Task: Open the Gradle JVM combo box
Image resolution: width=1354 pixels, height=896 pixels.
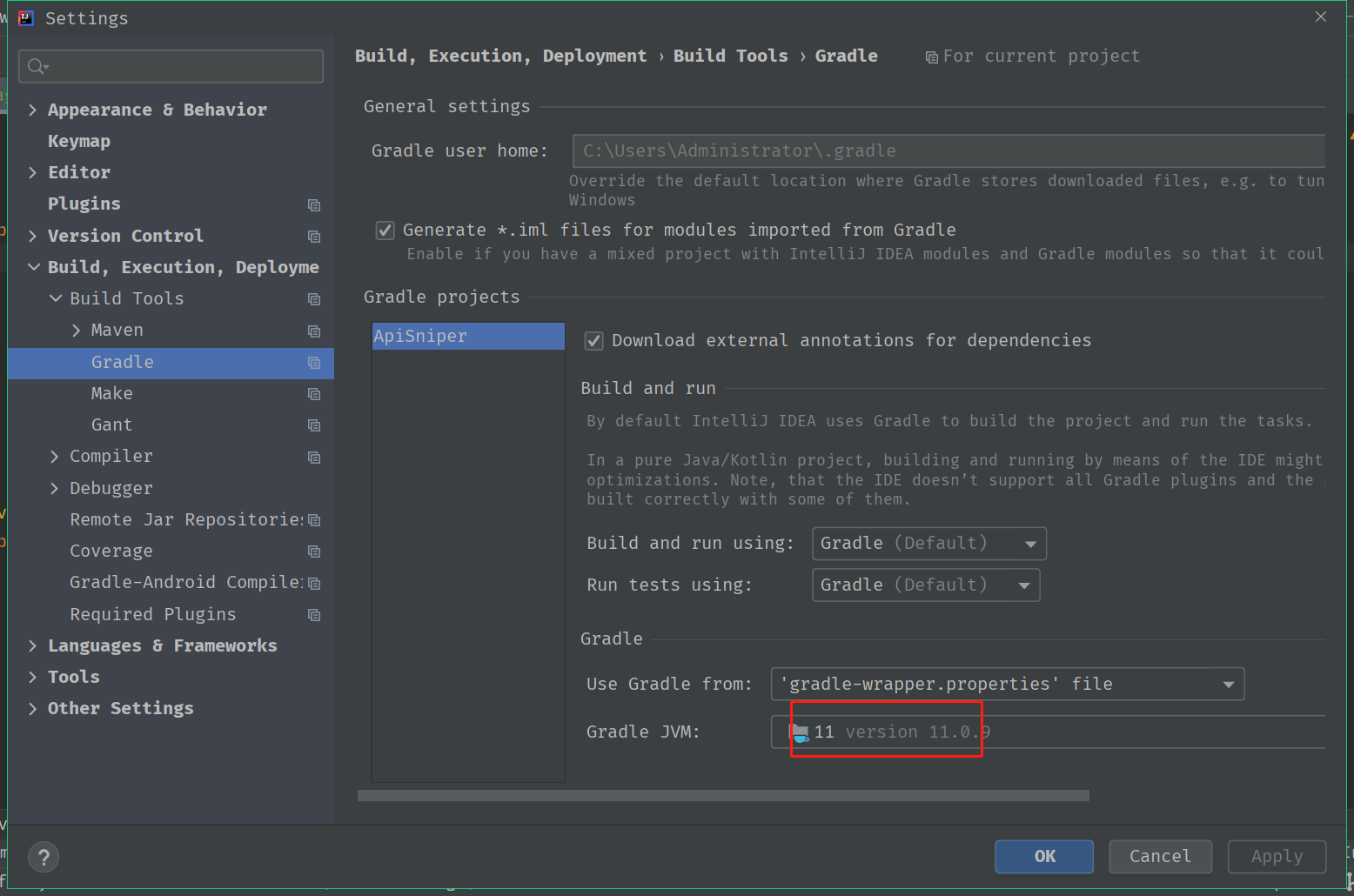Action: [x=1048, y=732]
